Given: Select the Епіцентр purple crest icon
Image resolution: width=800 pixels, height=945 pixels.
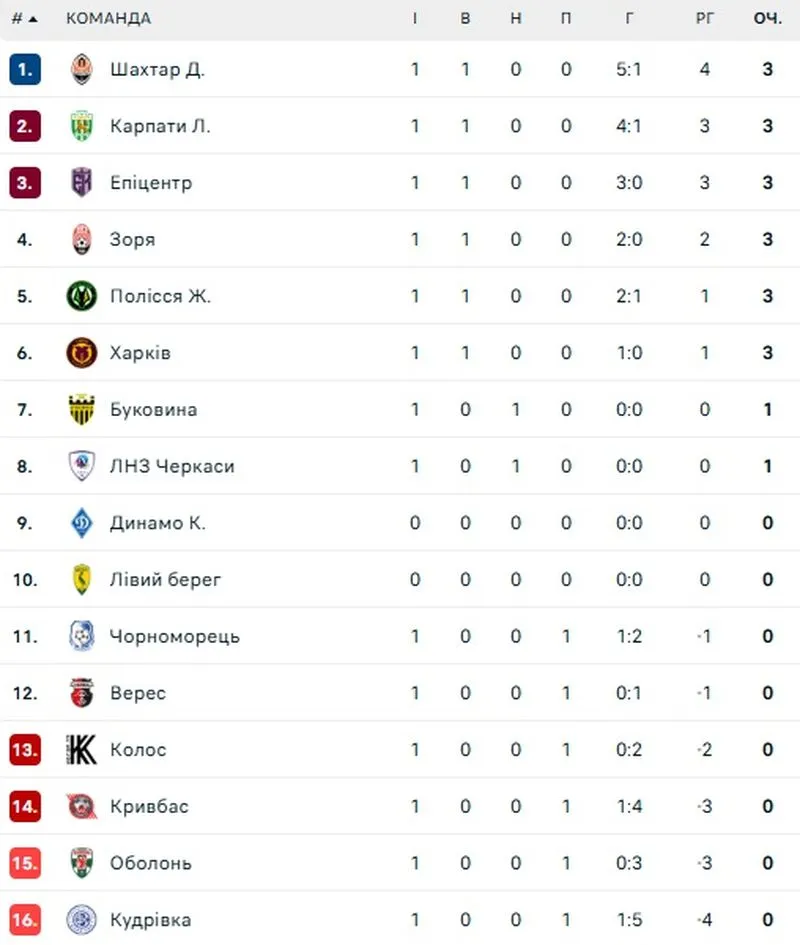Looking at the screenshot, I should click(x=81, y=182).
